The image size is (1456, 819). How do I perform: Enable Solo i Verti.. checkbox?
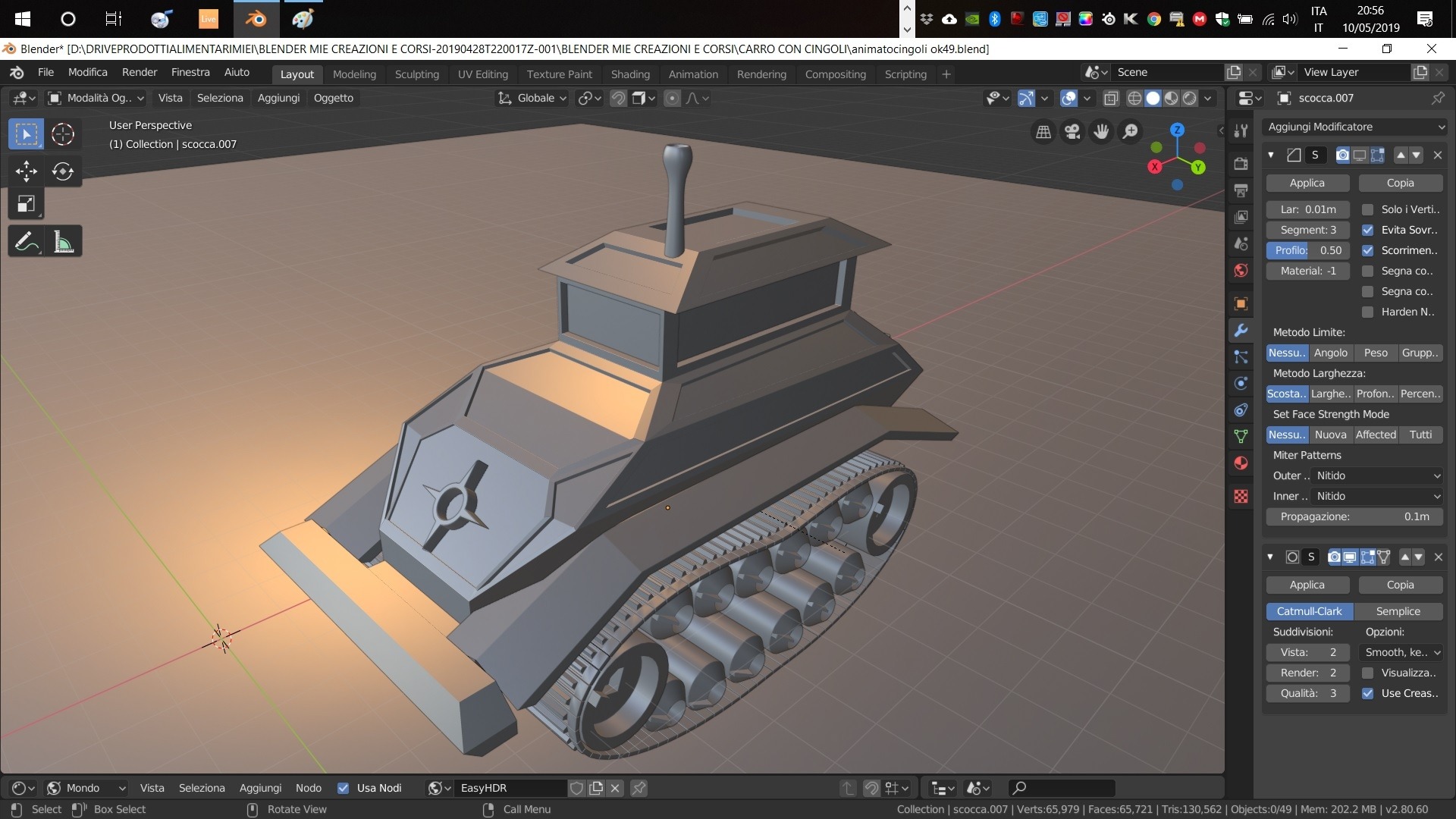[1367, 209]
